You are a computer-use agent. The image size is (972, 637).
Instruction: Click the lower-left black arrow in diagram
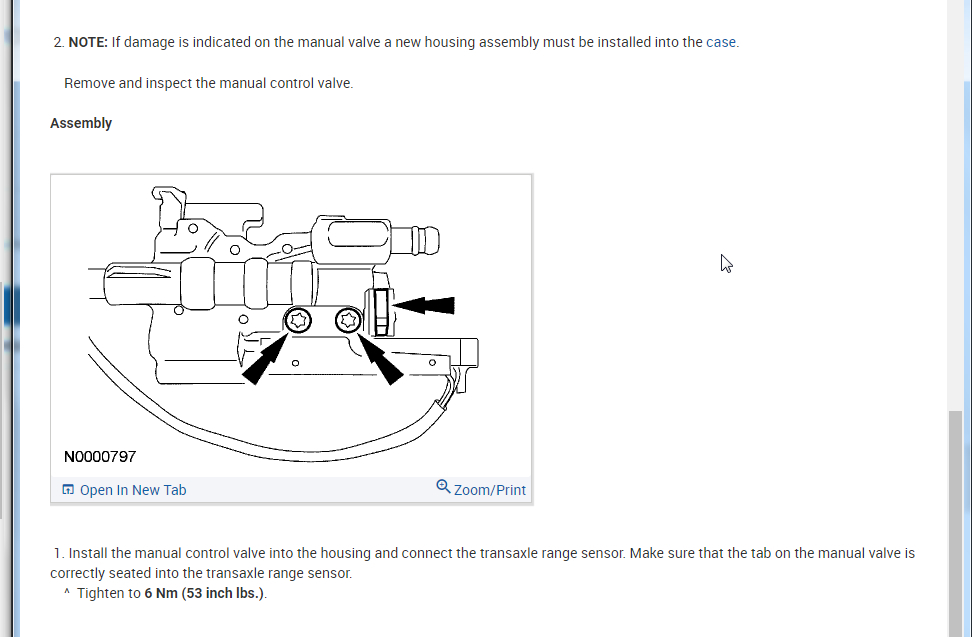(x=265, y=359)
